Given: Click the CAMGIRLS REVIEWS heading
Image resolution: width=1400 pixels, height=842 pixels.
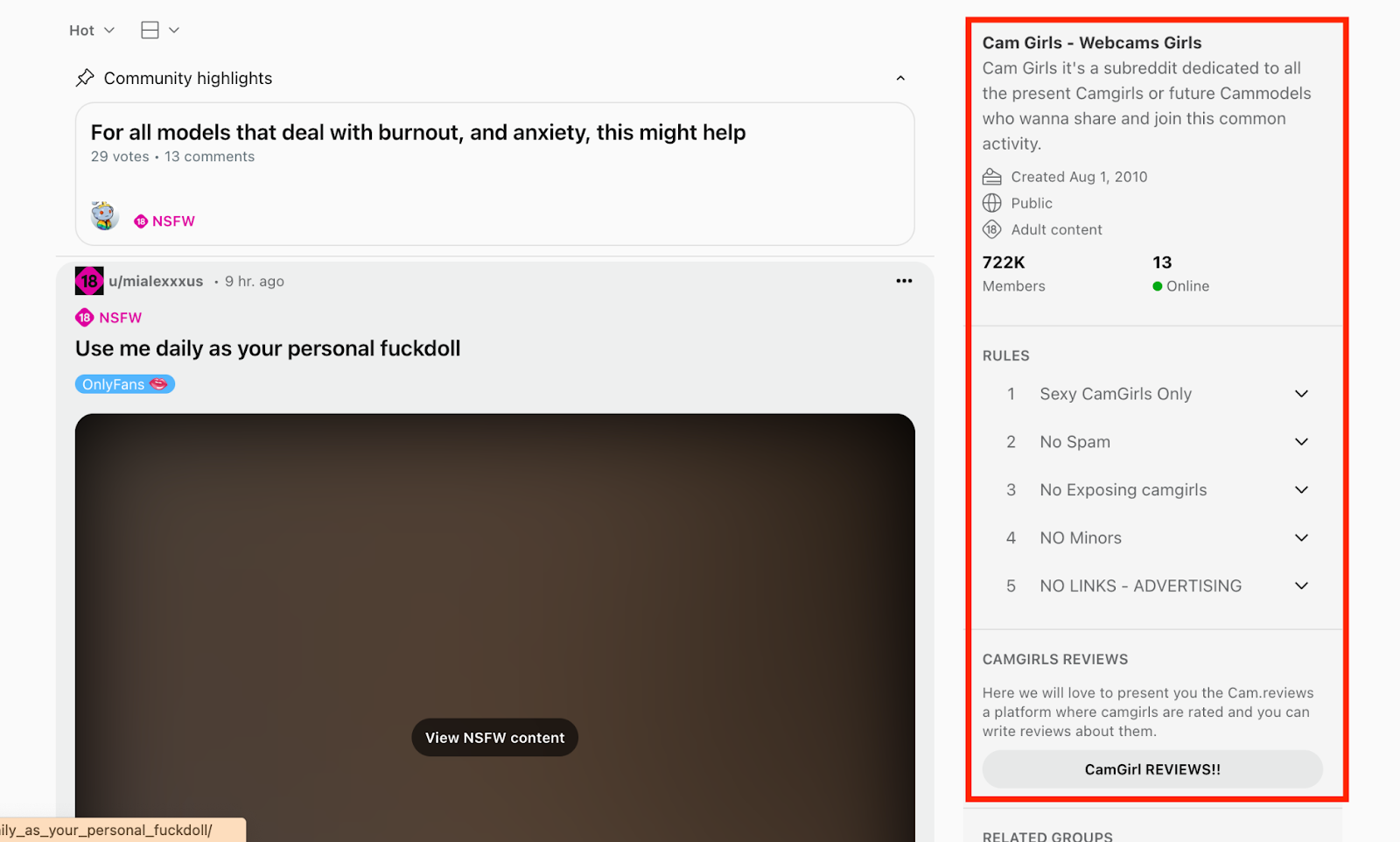Looking at the screenshot, I should pyautogui.click(x=1055, y=660).
